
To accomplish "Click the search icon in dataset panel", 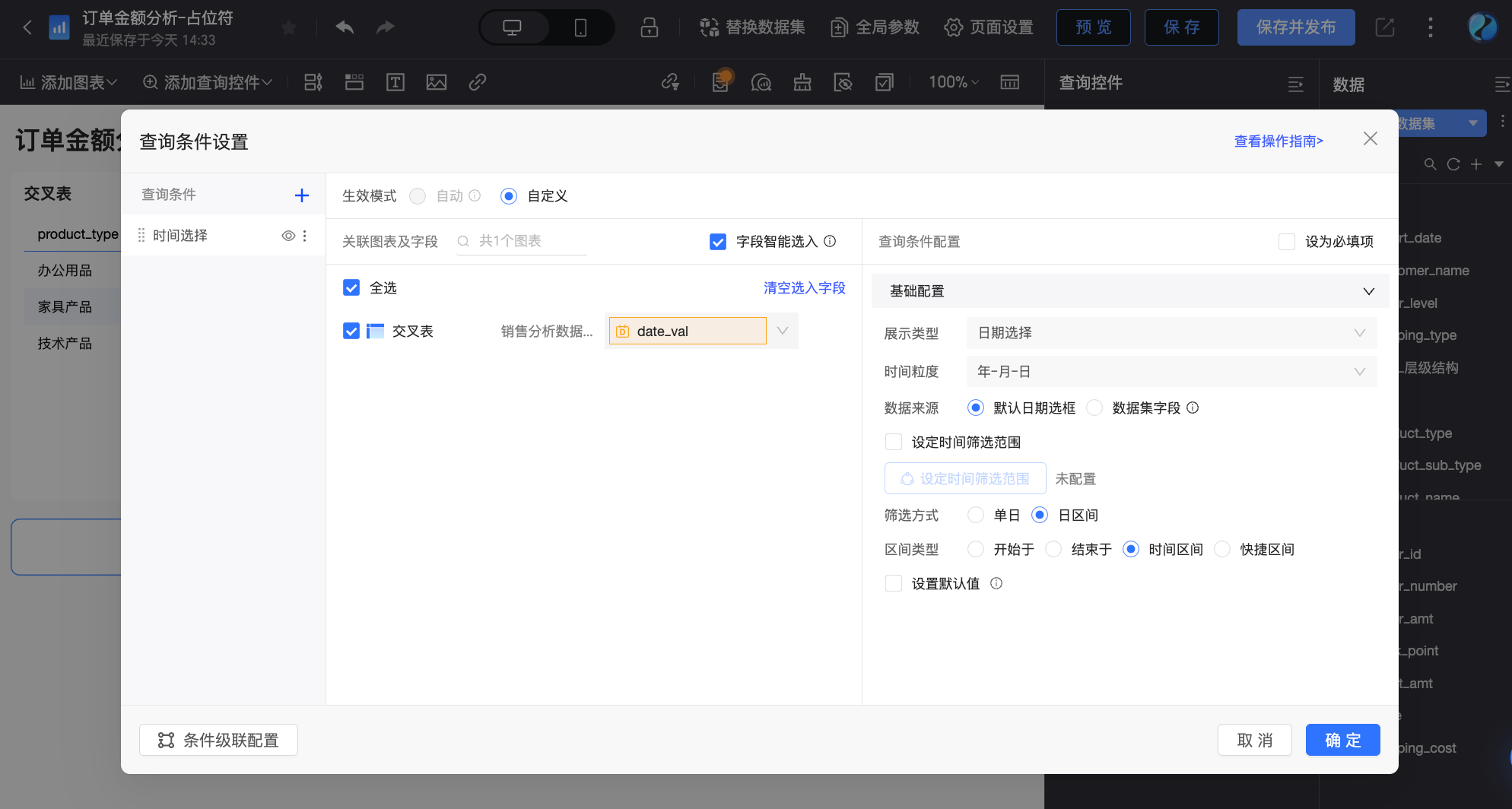I will tap(1430, 163).
